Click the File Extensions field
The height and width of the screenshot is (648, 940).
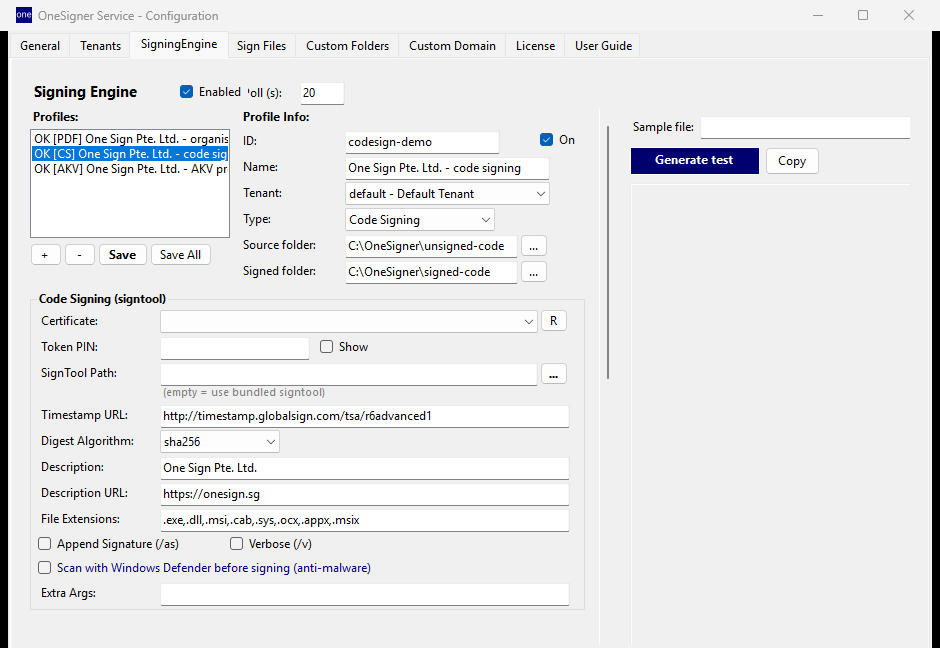(x=364, y=520)
